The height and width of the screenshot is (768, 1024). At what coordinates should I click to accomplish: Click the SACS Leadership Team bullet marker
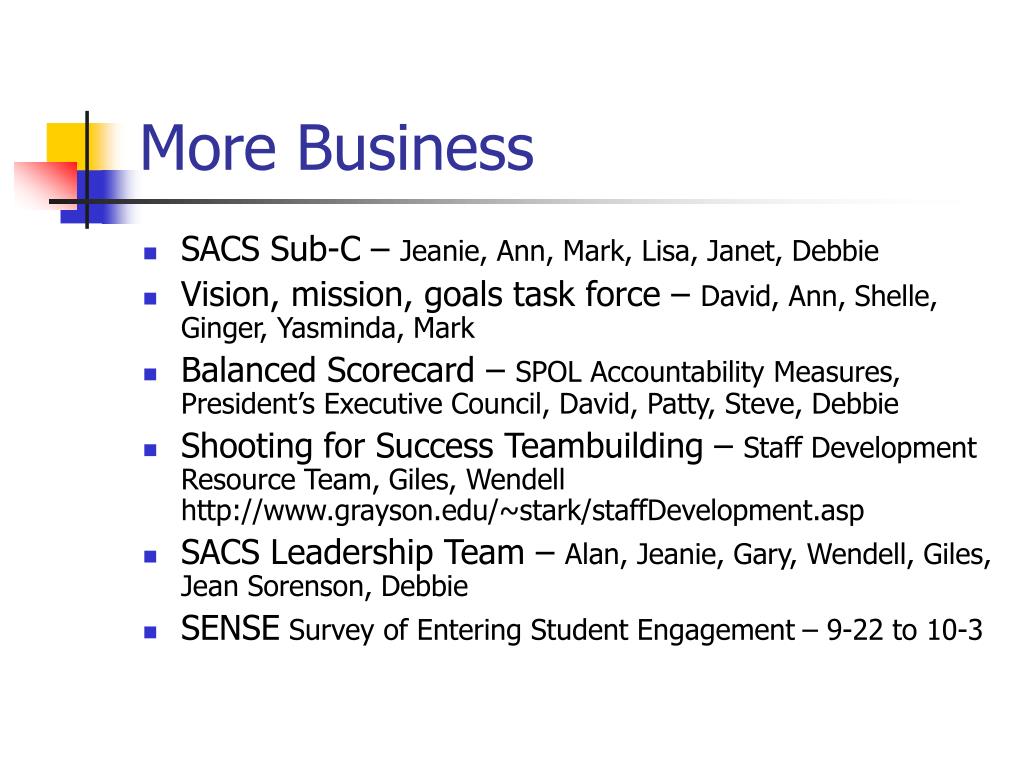(x=150, y=556)
